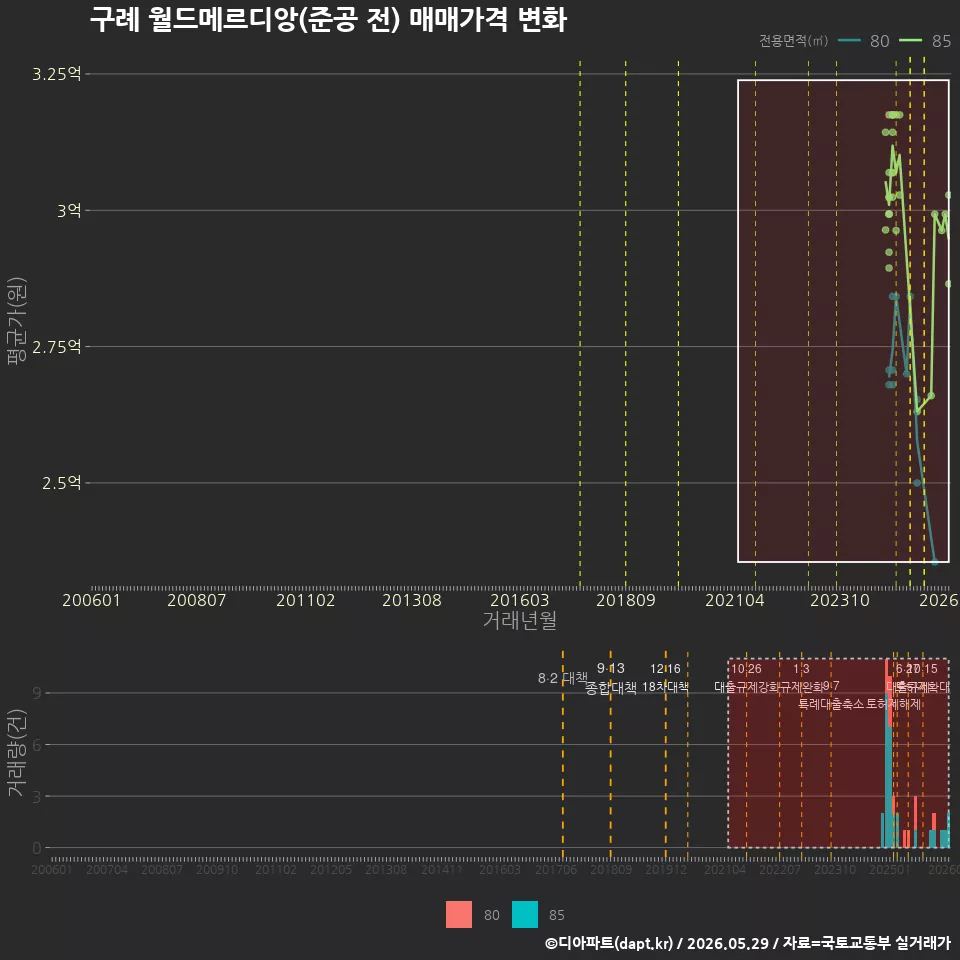960x960 pixels.
Task: Click the teal 85 legend swatch
Action: coord(525,914)
